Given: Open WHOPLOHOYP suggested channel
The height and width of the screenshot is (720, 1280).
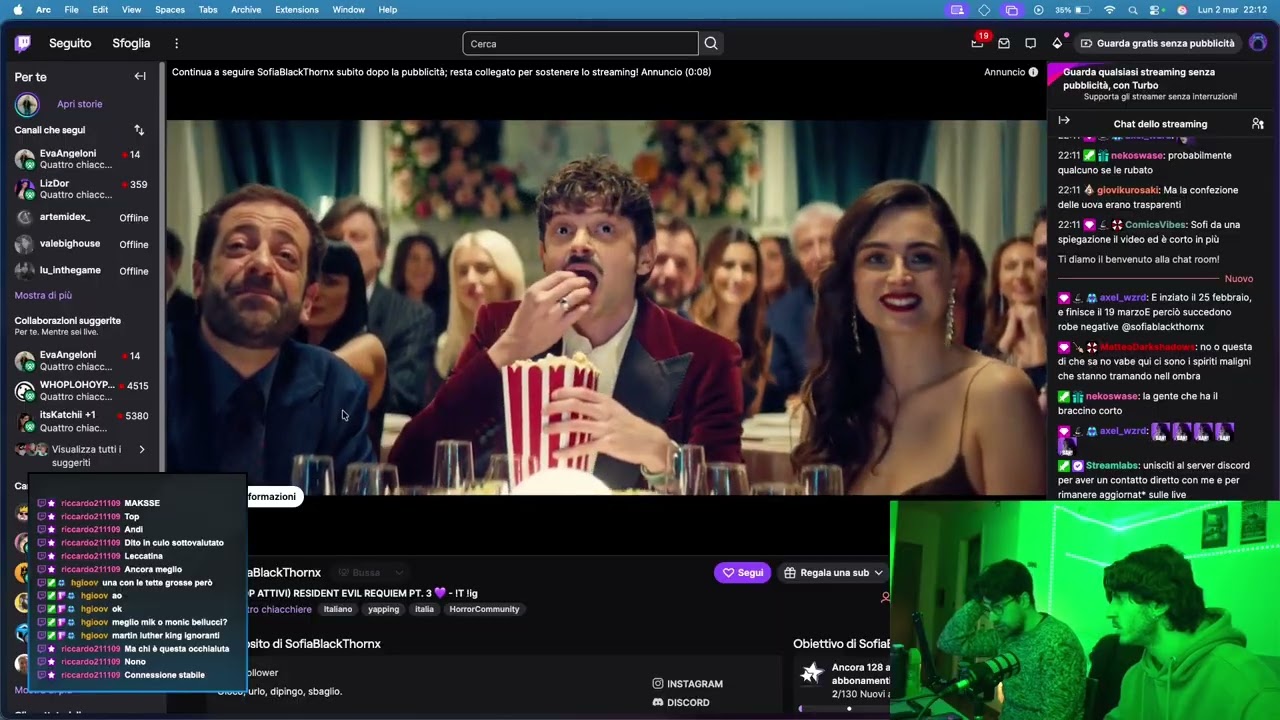Looking at the screenshot, I should pyautogui.click(x=82, y=390).
